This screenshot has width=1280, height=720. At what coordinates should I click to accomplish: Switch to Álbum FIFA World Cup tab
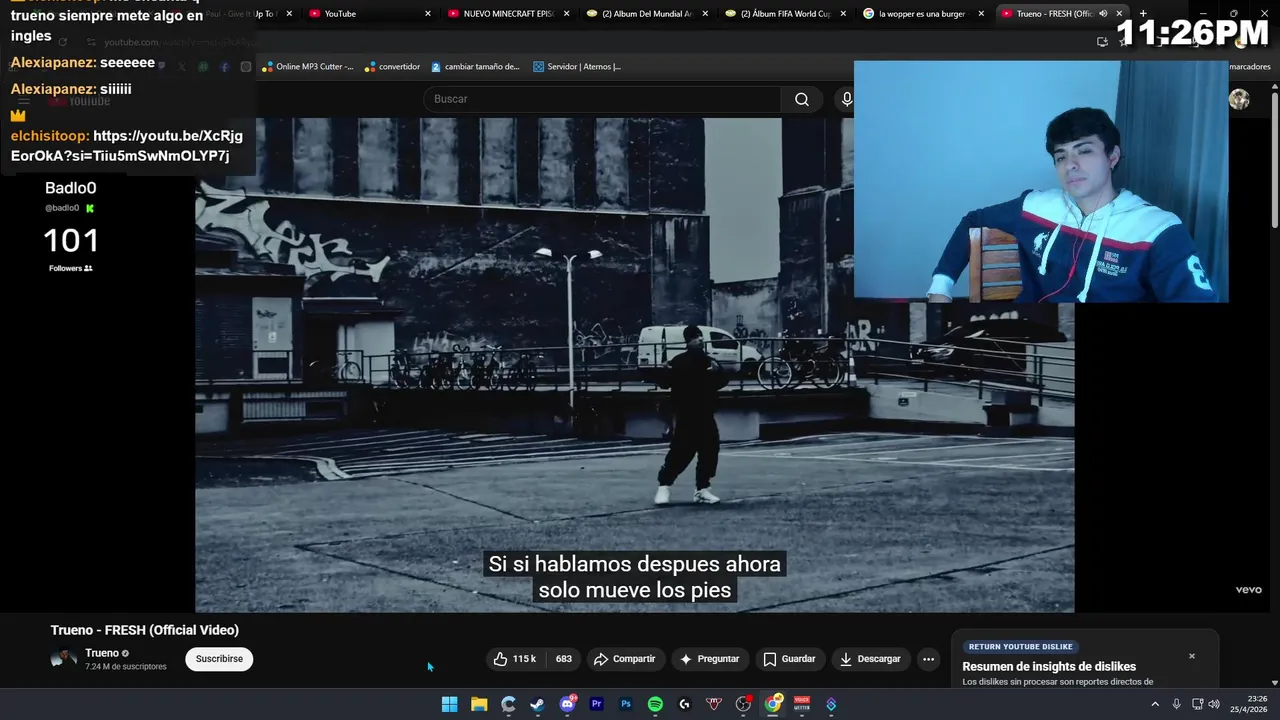tap(784, 14)
